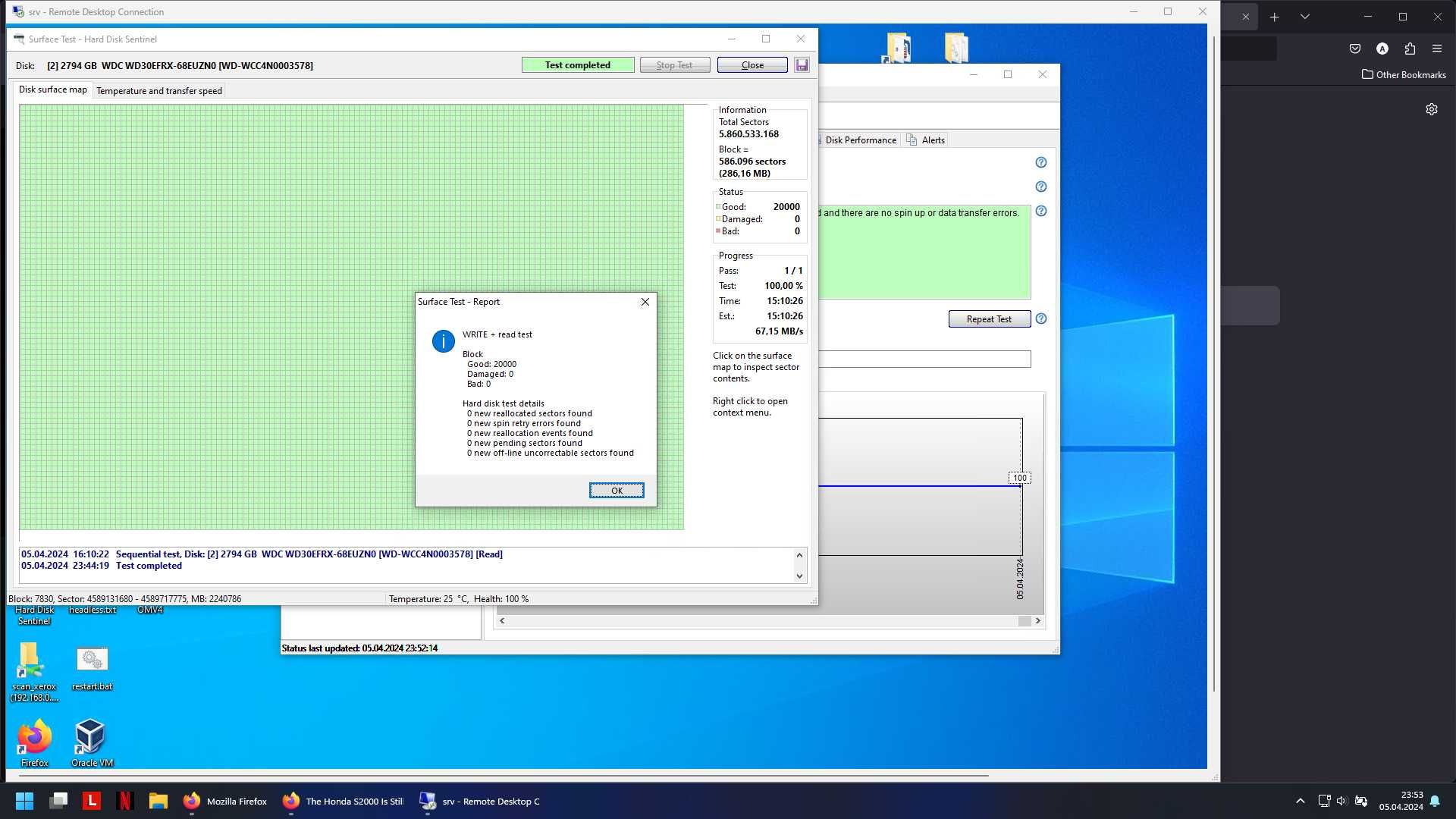The height and width of the screenshot is (819, 1456).
Task: Open Firefox new-tab settings gear
Action: tap(1432, 109)
